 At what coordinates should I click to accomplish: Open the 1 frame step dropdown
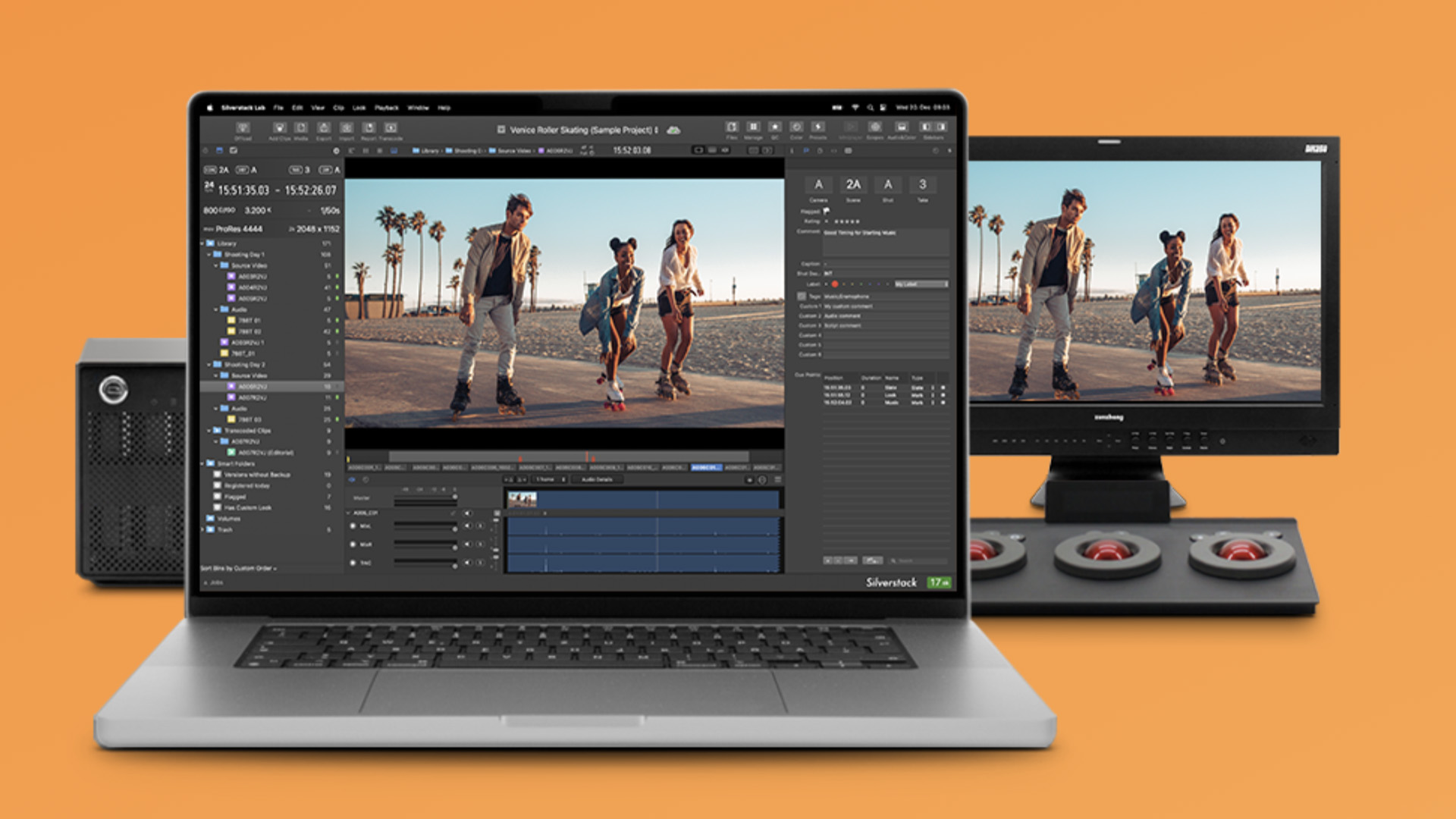point(550,479)
